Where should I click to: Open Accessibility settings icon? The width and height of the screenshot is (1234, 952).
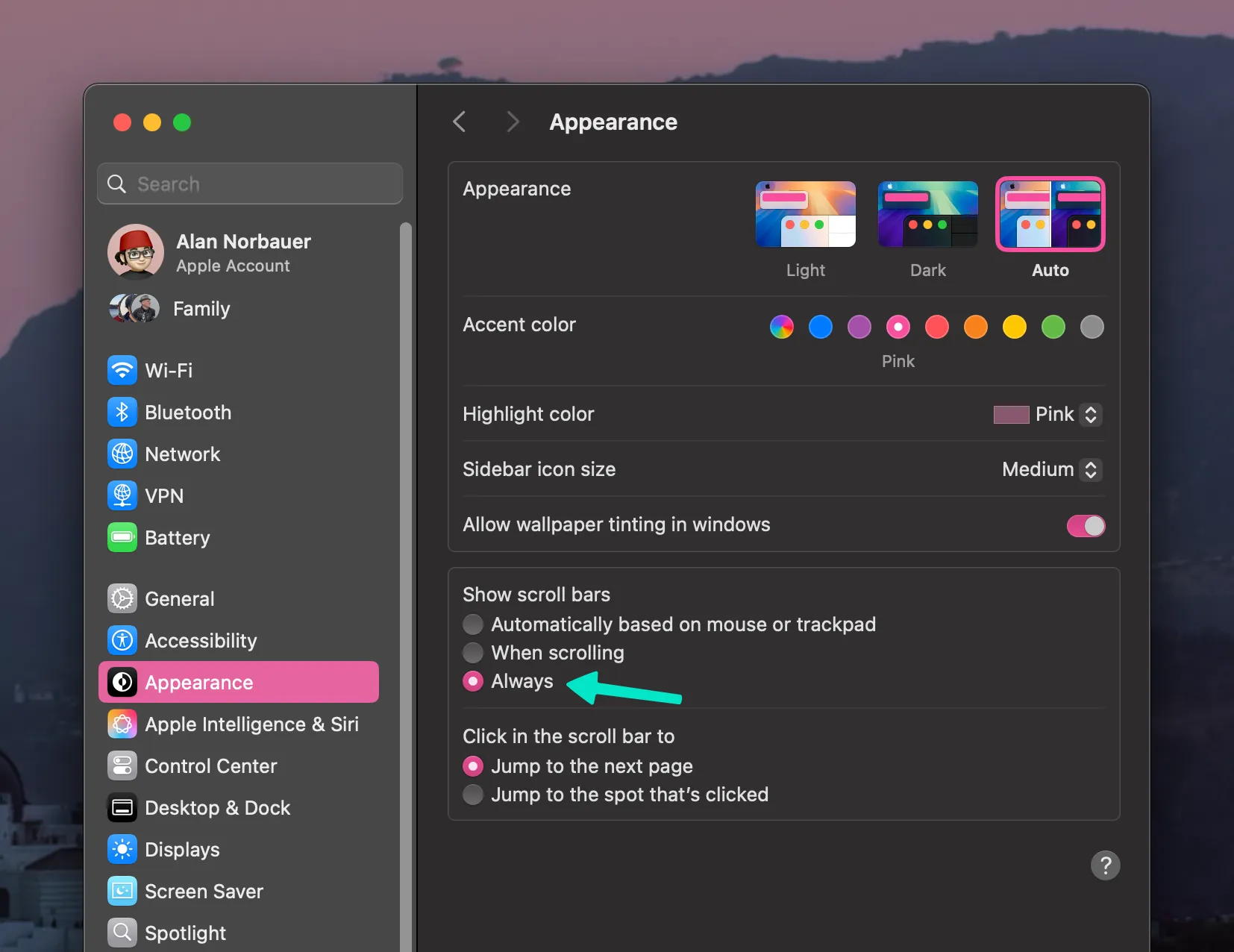pyautogui.click(x=122, y=640)
